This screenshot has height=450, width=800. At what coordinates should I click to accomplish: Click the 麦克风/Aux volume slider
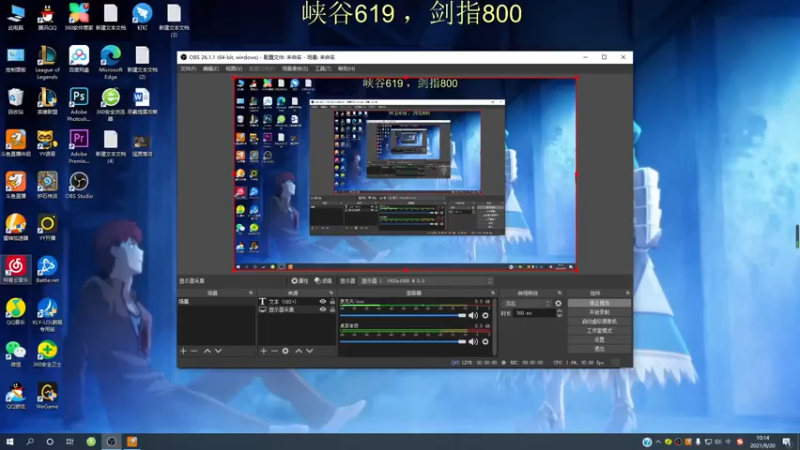403,315
